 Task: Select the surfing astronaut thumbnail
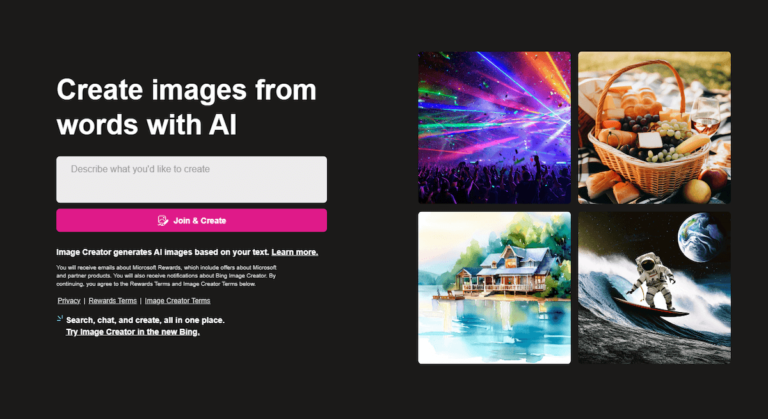tap(654, 288)
